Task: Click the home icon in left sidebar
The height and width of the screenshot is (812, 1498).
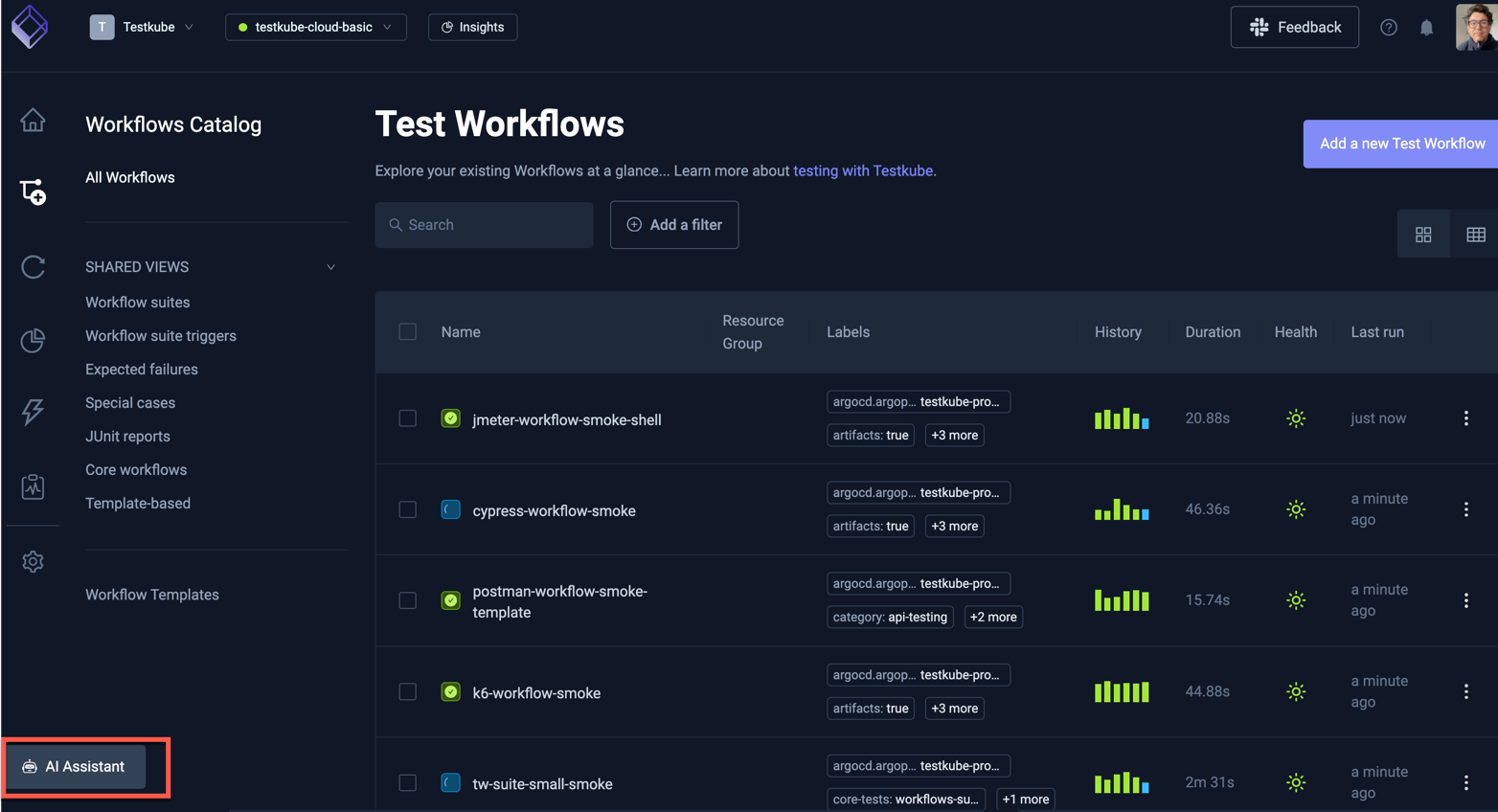Action: pos(33,121)
